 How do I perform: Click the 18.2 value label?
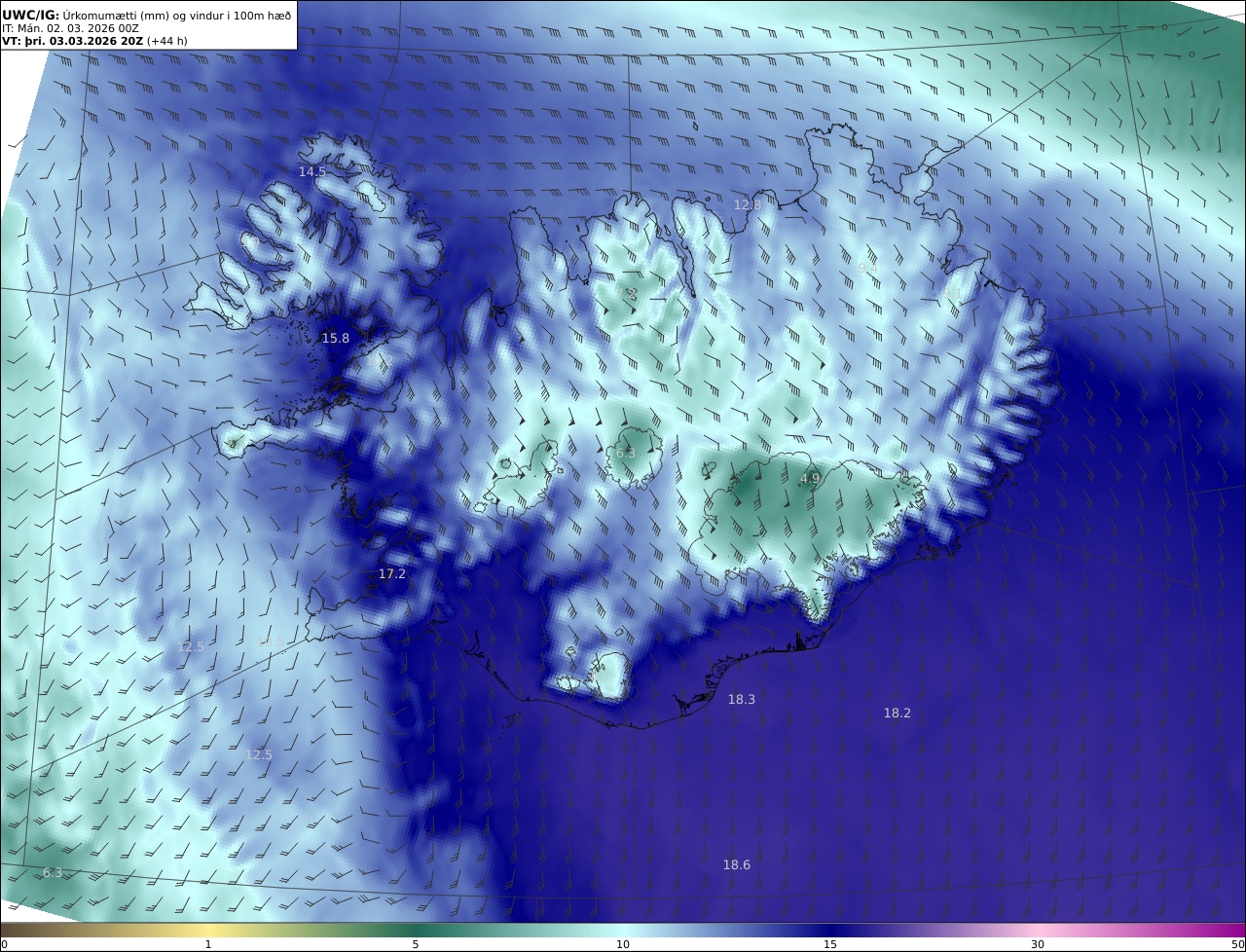898,713
